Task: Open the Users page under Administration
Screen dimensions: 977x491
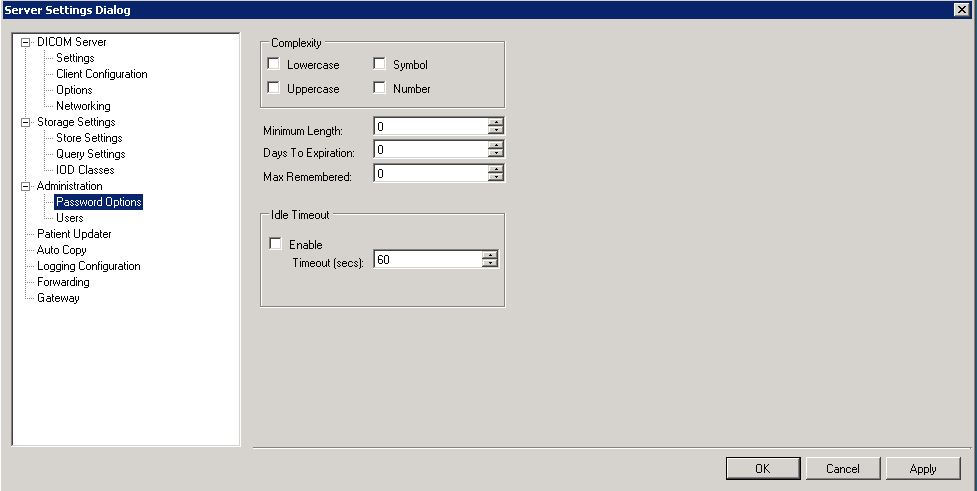Action: (69, 218)
